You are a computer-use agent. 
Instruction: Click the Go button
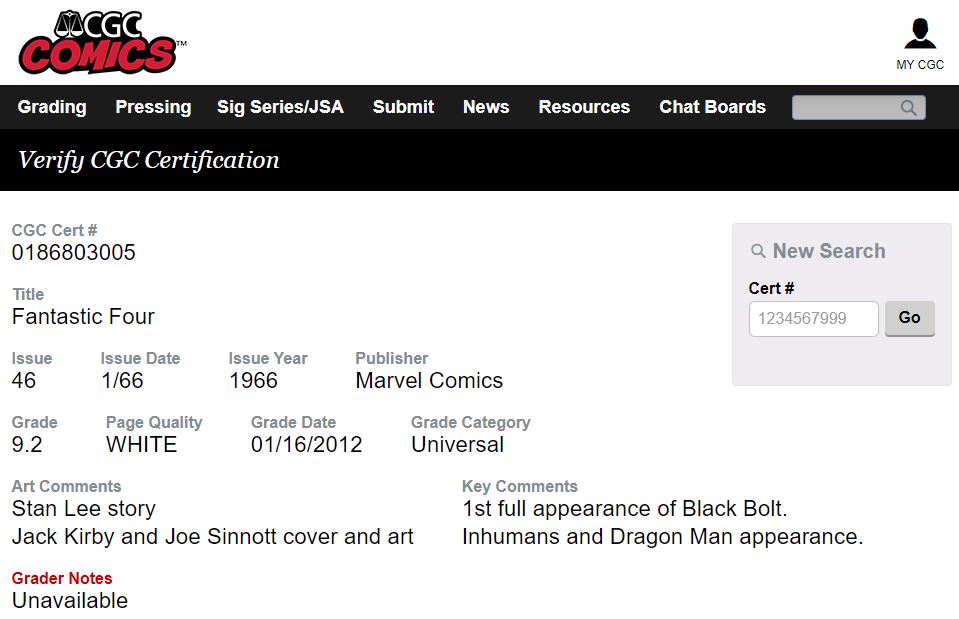(909, 318)
